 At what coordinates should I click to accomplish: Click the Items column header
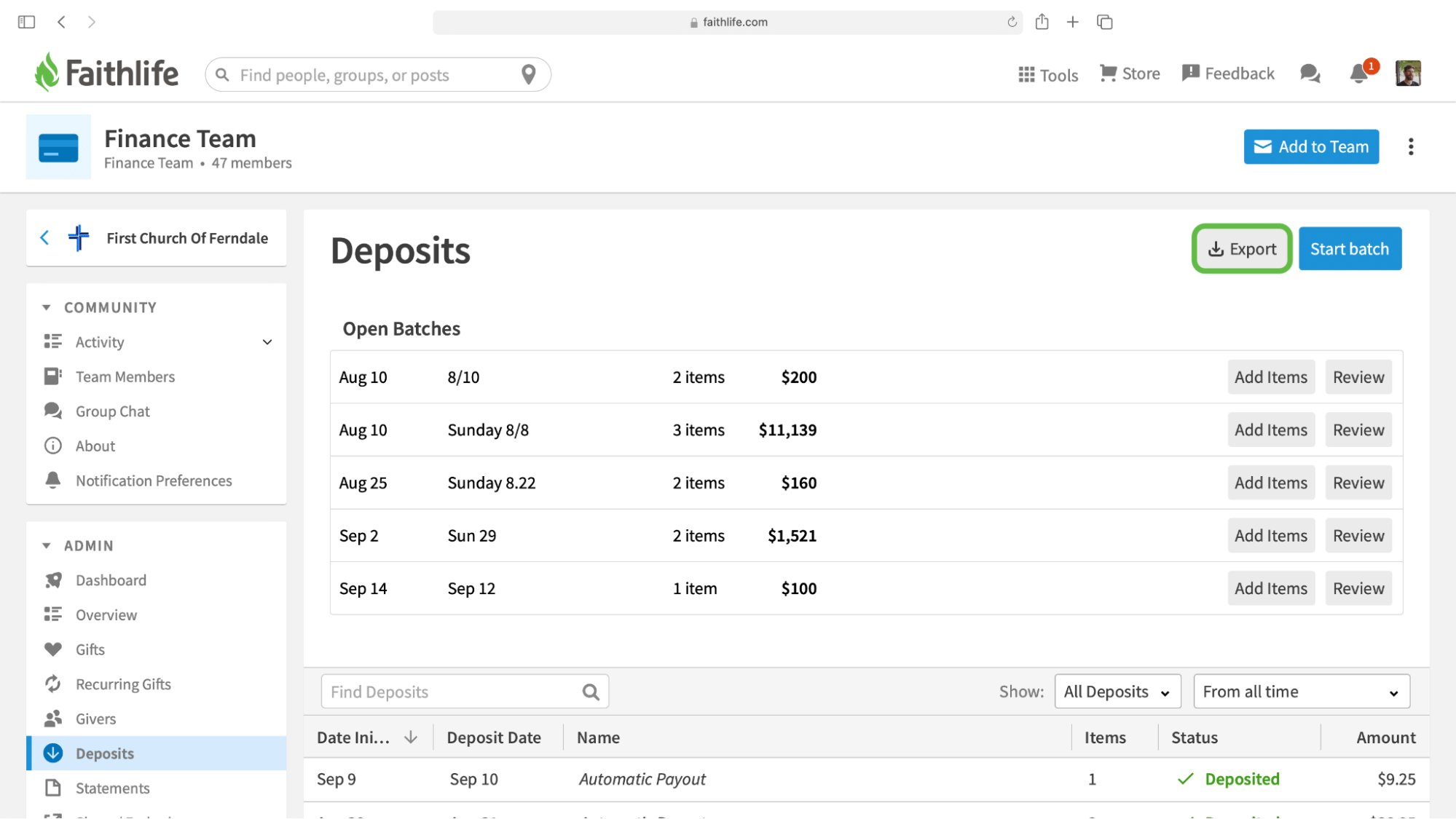click(x=1105, y=737)
